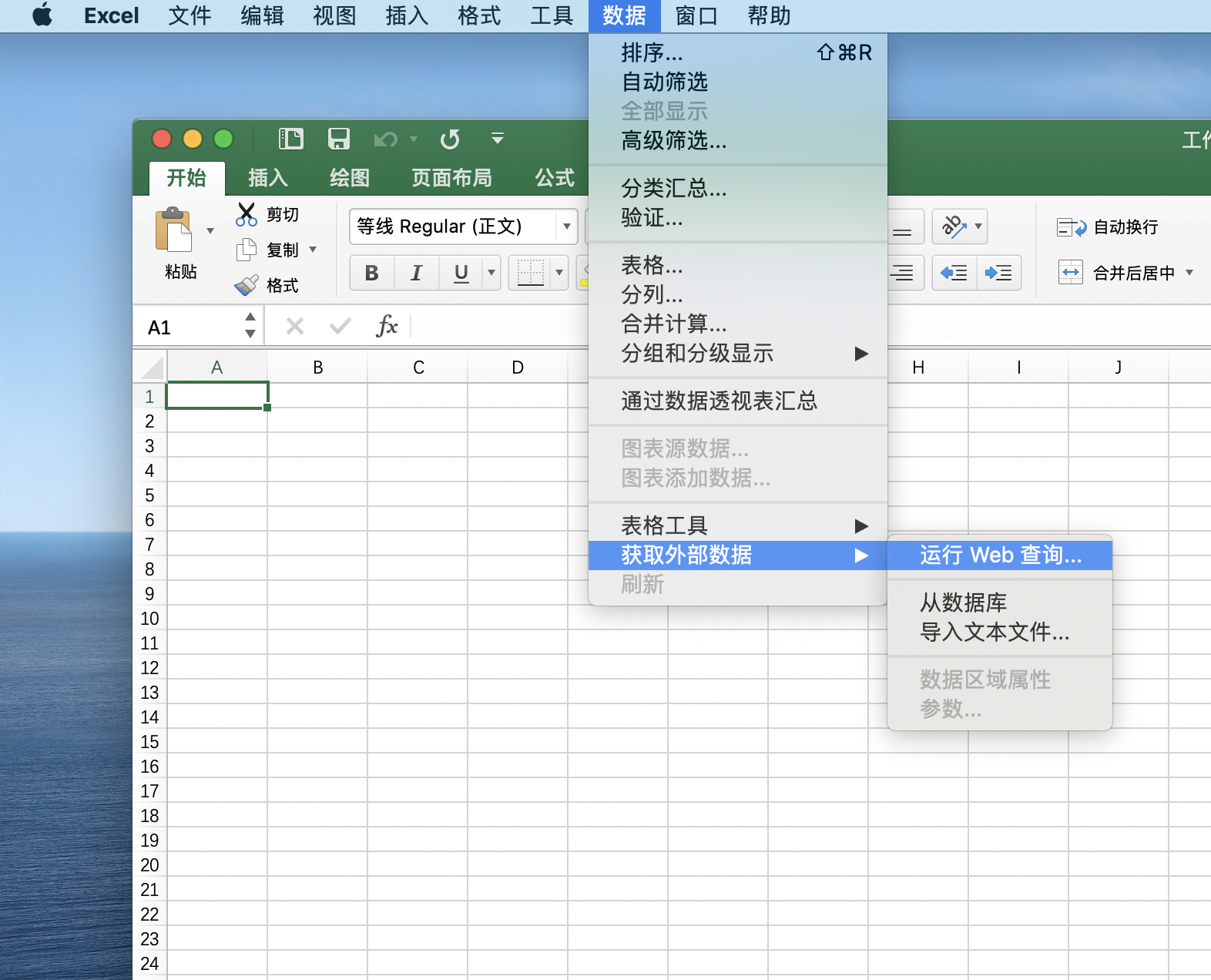Choose 分列... menu entry
Viewport: 1211px width, 980px height.
(x=738, y=294)
